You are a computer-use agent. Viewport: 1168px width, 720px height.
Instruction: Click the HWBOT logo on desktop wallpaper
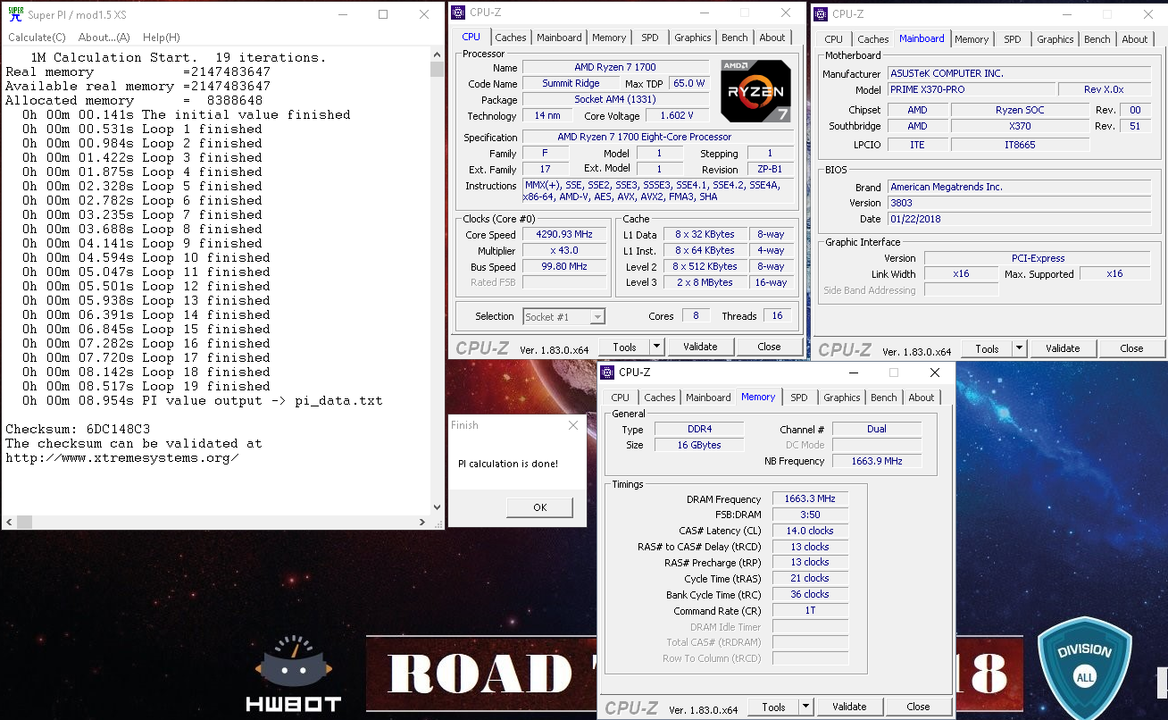[293, 673]
